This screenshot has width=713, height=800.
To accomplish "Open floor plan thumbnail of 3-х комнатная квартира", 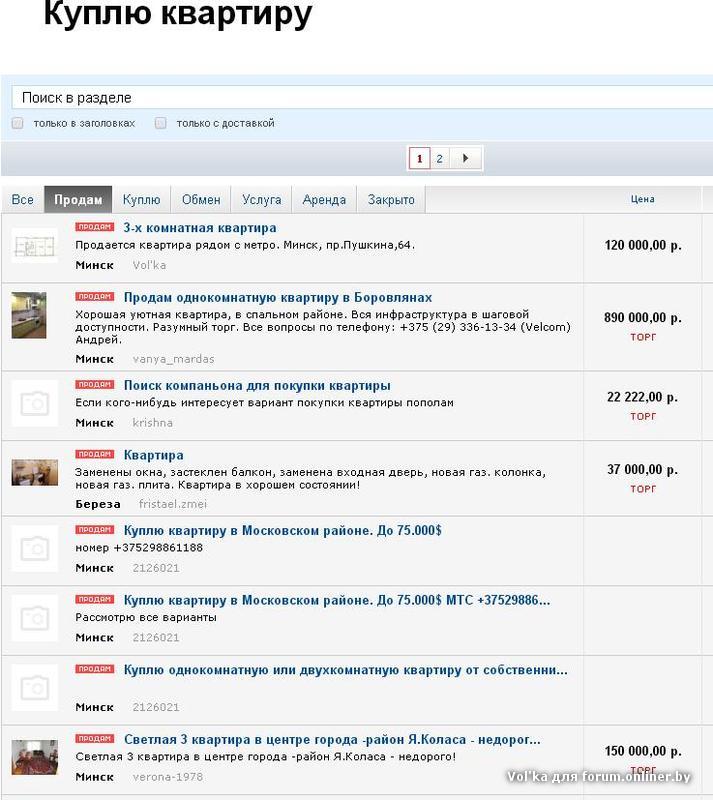I will (34, 246).
